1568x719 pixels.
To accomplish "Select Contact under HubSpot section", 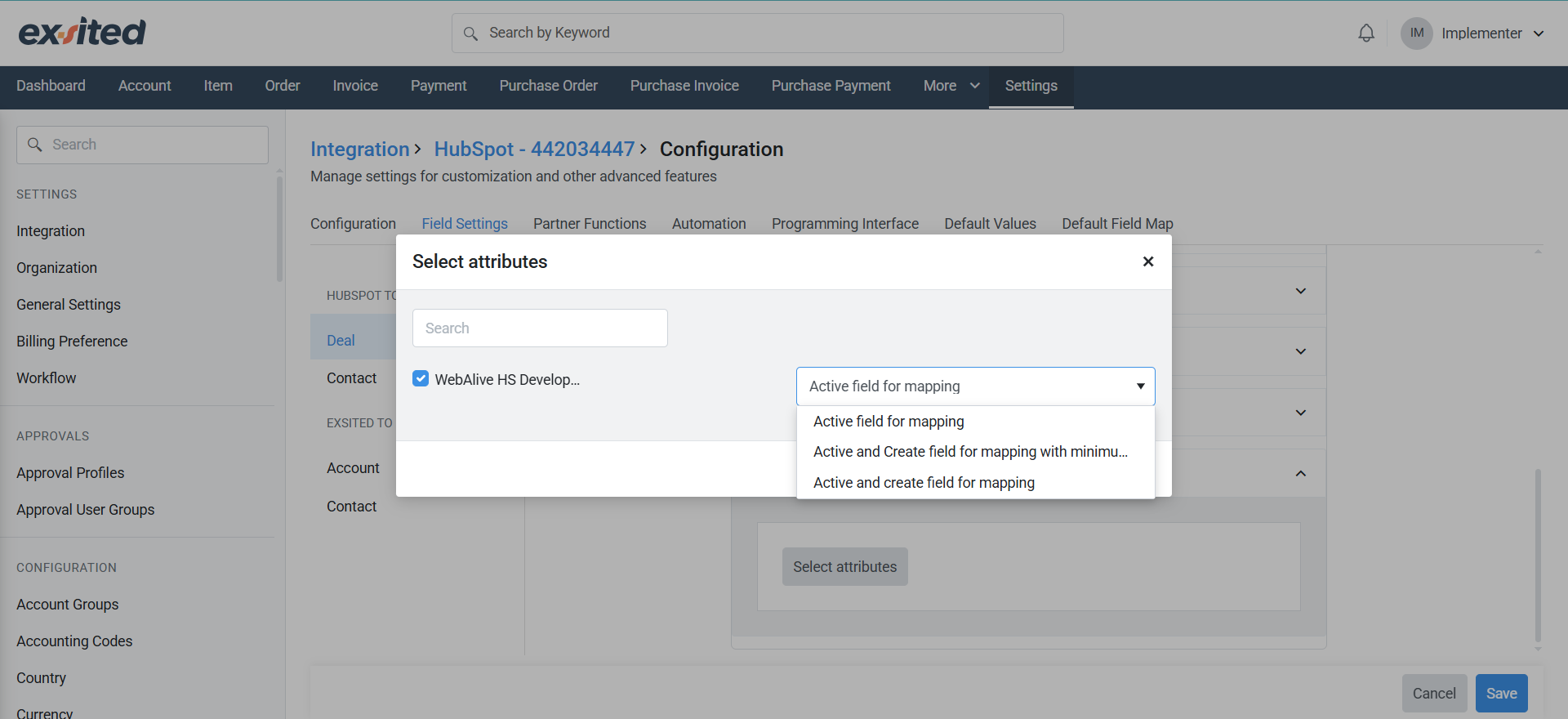I will [x=352, y=378].
